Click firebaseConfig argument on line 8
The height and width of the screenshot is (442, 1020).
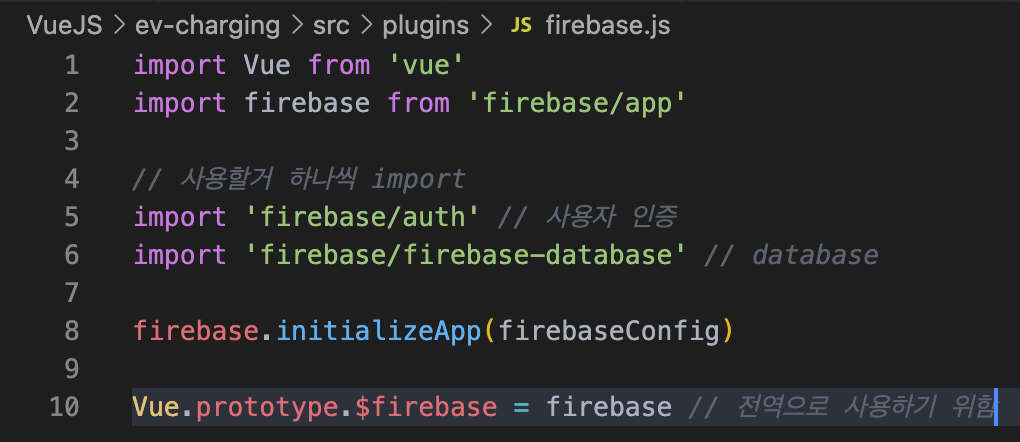[609, 331]
